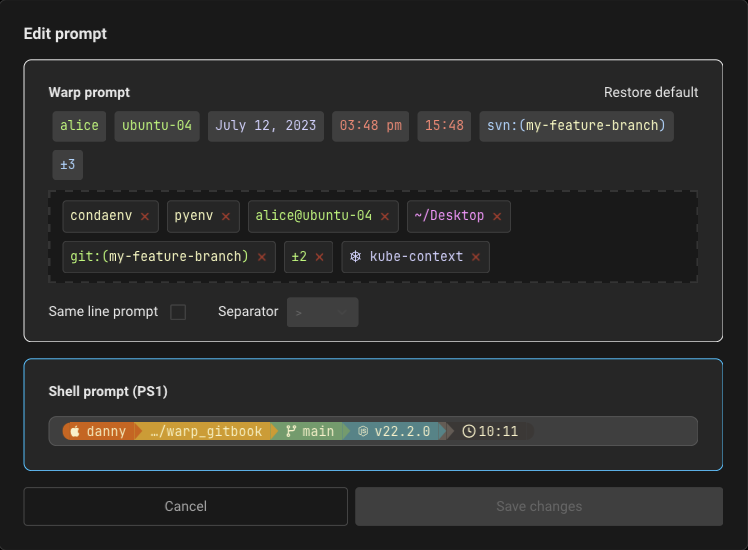Open the Separator dropdown
748x550 pixels.
(x=322, y=312)
